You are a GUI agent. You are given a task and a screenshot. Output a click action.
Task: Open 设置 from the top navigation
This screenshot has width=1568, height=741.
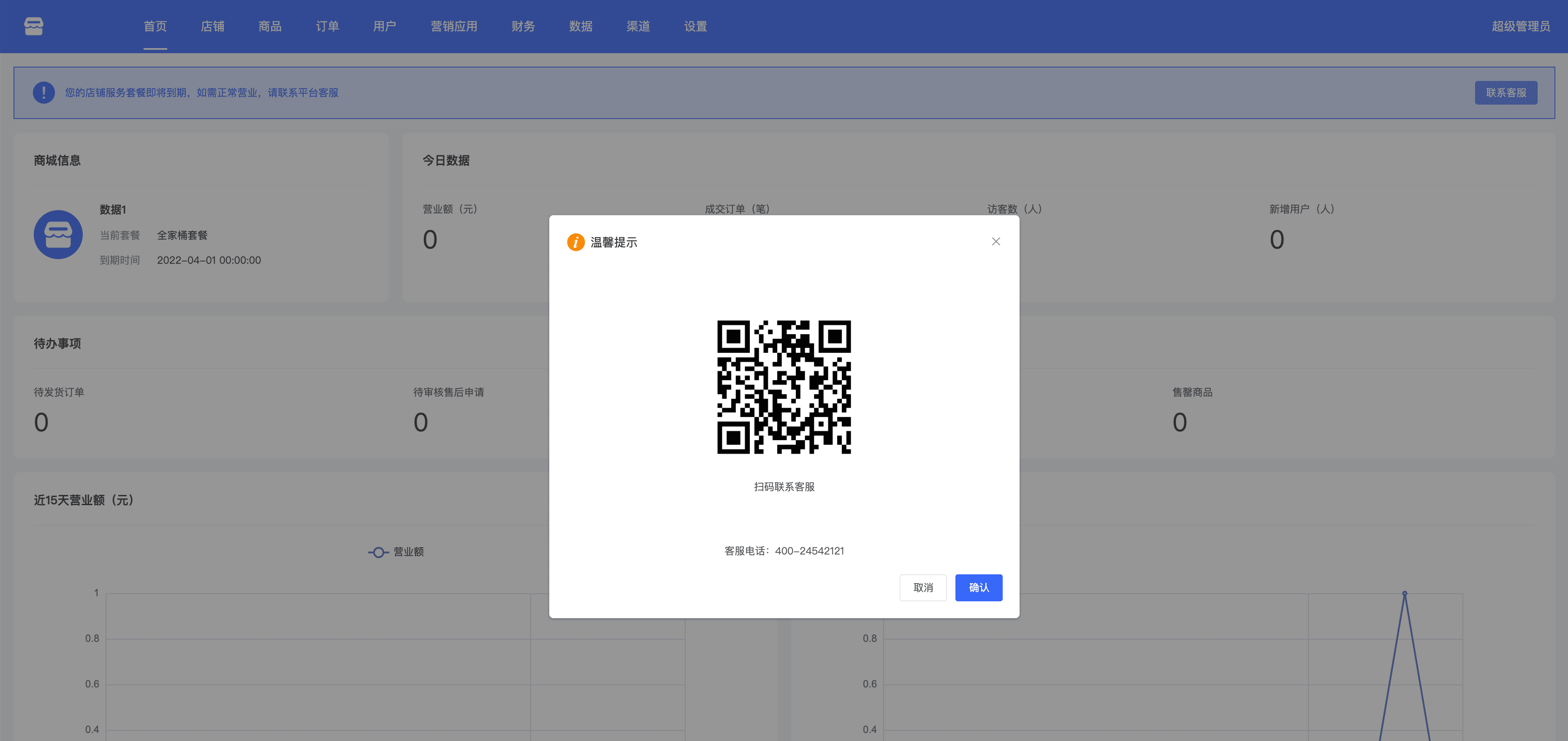coord(696,26)
